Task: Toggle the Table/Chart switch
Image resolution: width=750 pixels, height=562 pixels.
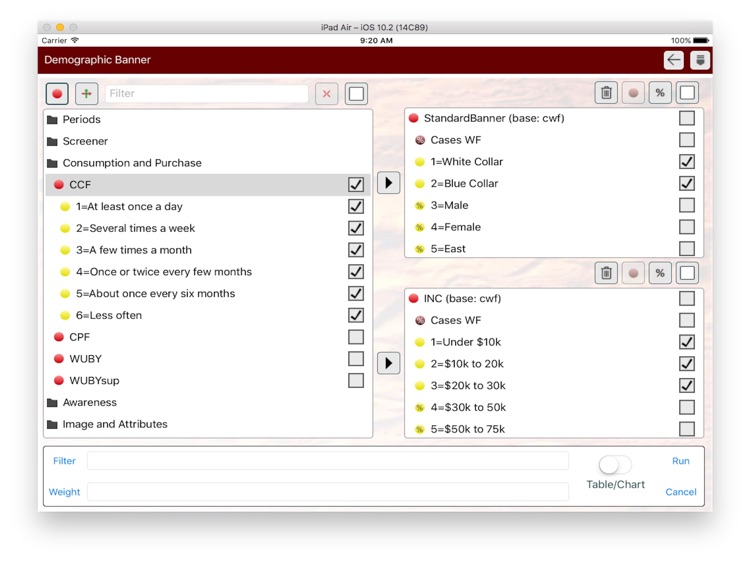Action: 615,464
